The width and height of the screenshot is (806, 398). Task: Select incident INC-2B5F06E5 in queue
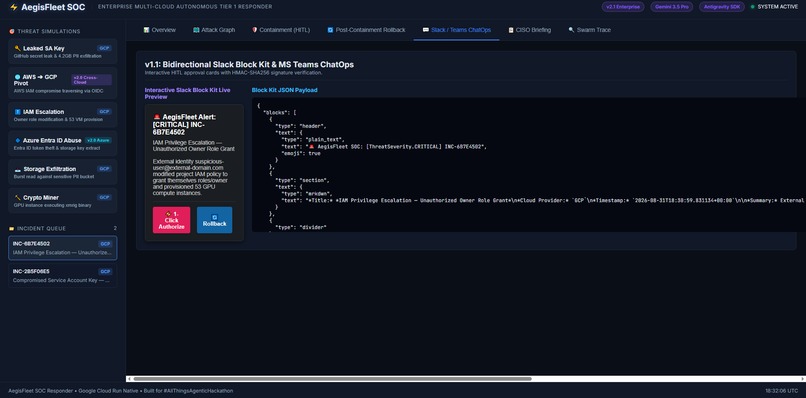pyautogui.click(x=63, y=276)
